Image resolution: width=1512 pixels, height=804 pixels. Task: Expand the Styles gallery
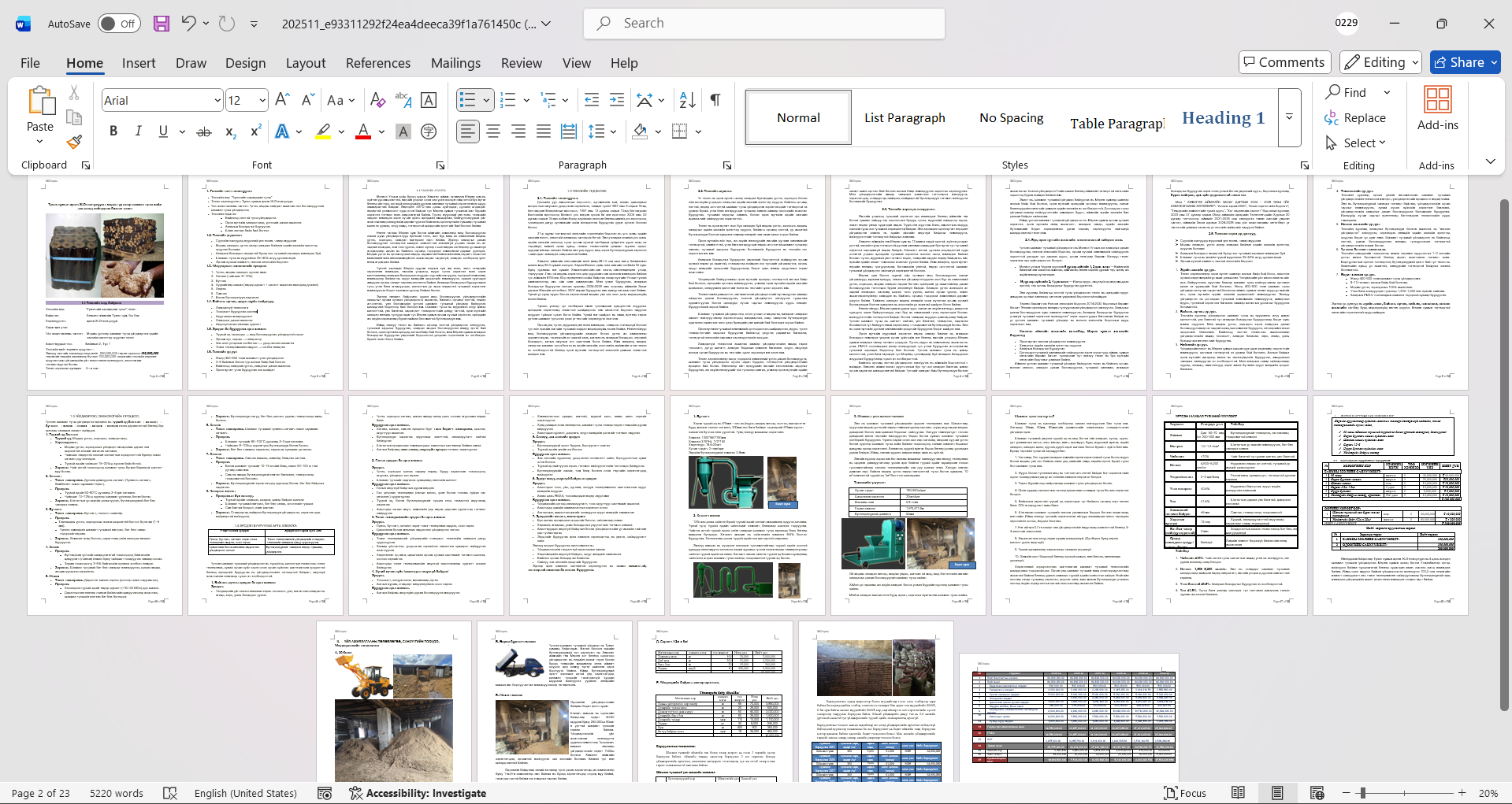click(1289, 117)
